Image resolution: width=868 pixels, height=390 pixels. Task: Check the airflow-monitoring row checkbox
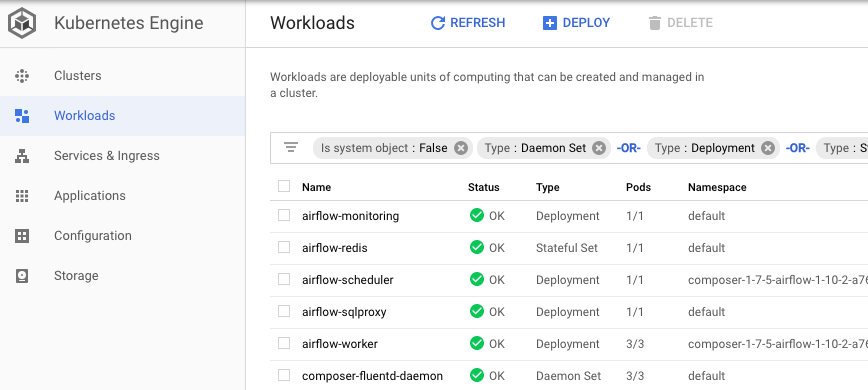point(284,215)
